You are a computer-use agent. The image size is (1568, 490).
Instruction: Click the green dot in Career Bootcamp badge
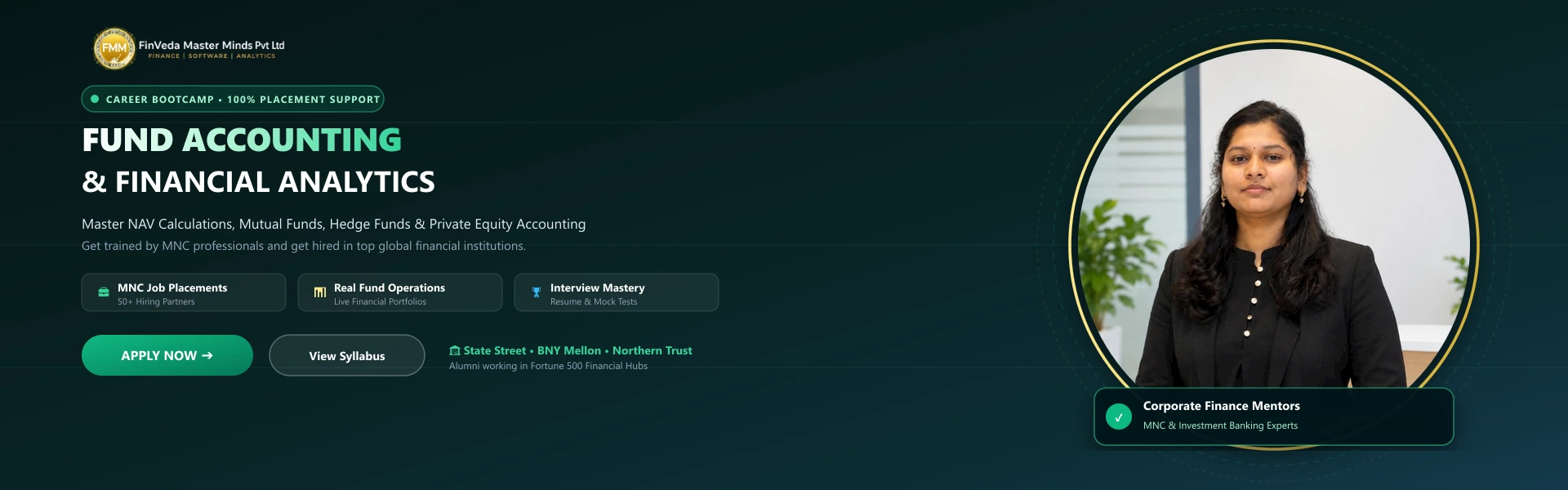pyautogui.click(x=95, y=99)
